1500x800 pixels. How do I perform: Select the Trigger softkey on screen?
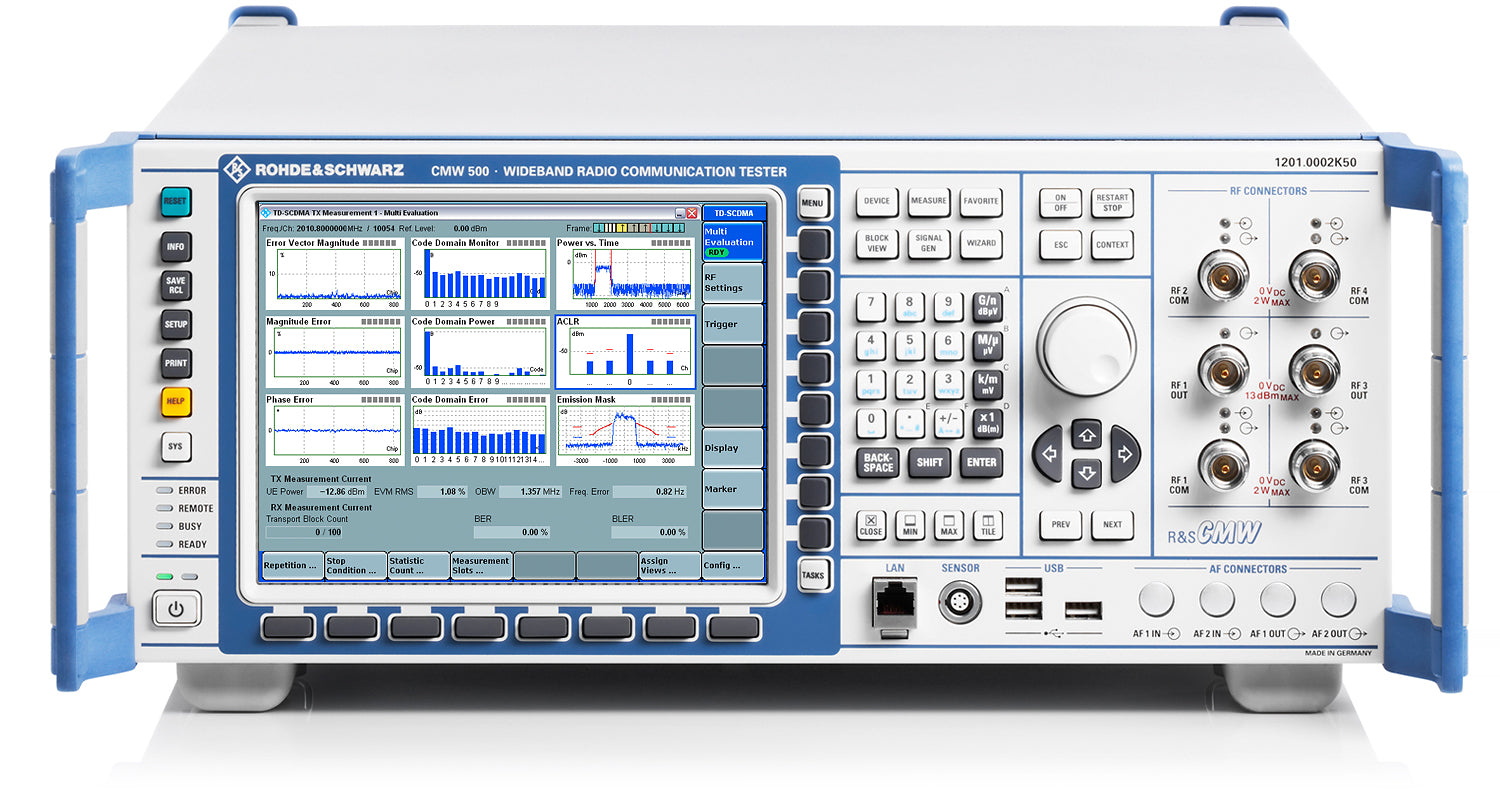click(732, 325)
